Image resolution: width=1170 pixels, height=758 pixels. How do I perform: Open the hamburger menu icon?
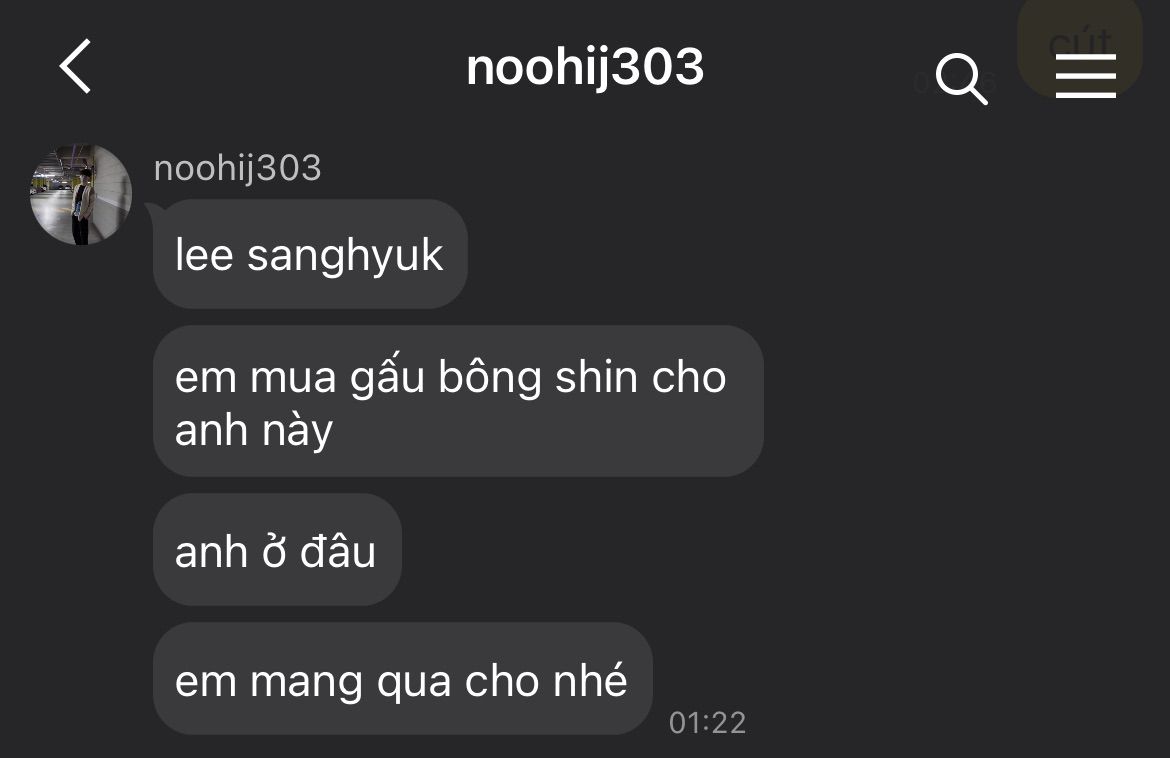[x=1085, y=75]
